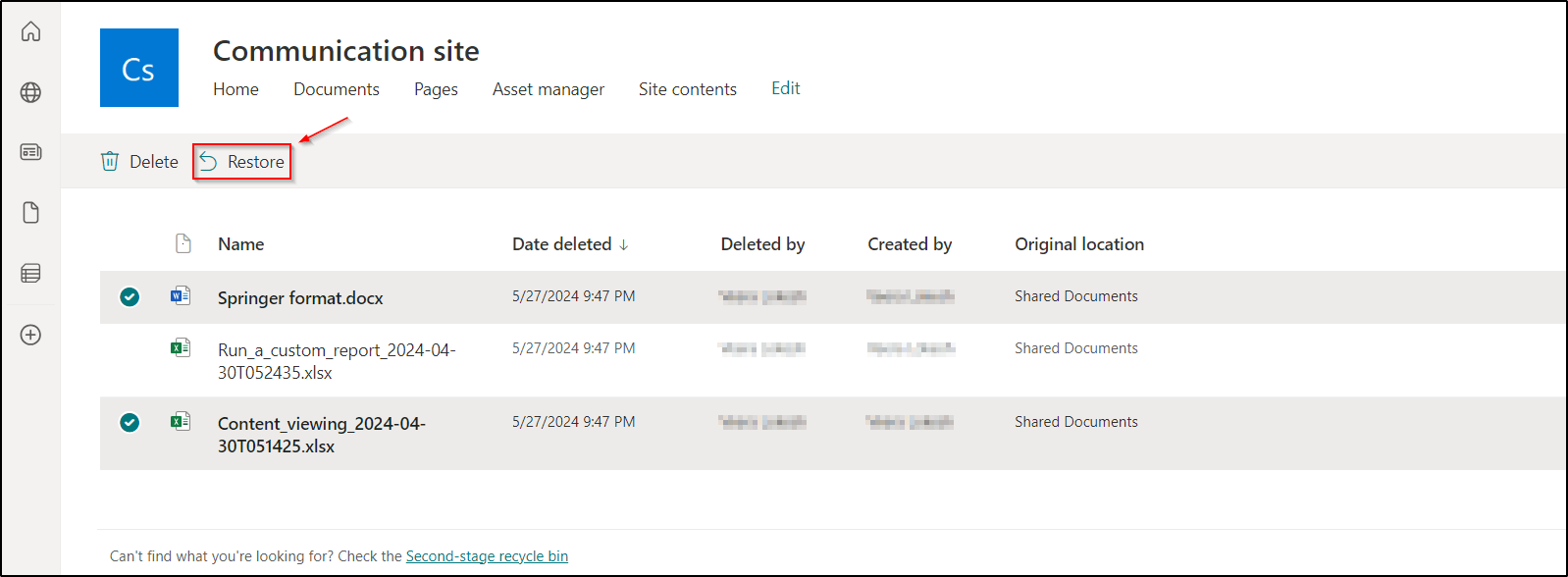Screen dimensions: 1568x577
Task: Click the Excel icon for Run_a_custom_report file
Action: tap(181, 347)
